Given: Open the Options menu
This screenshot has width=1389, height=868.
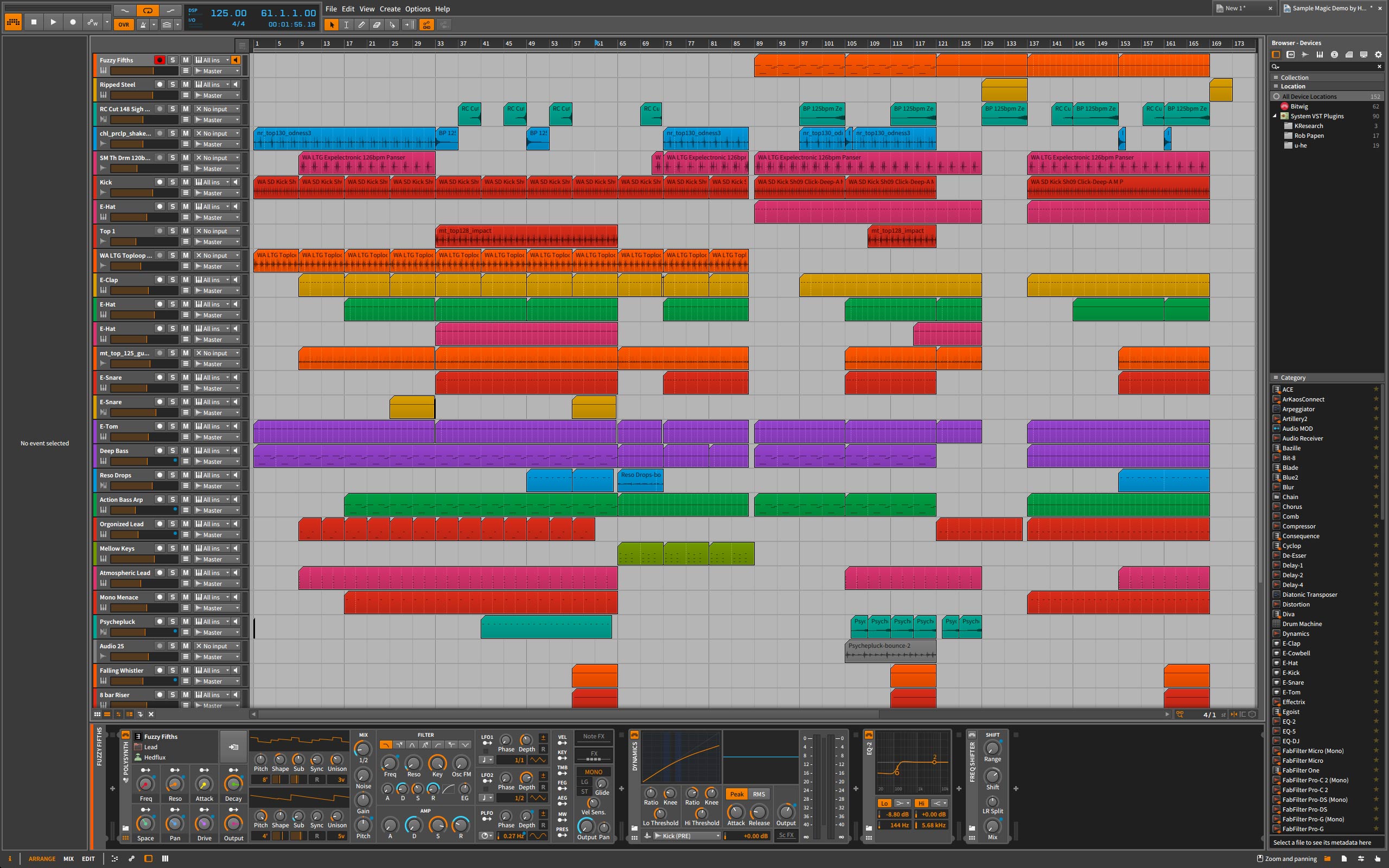Looking at the screenshot, I should [x=417, y=9].
